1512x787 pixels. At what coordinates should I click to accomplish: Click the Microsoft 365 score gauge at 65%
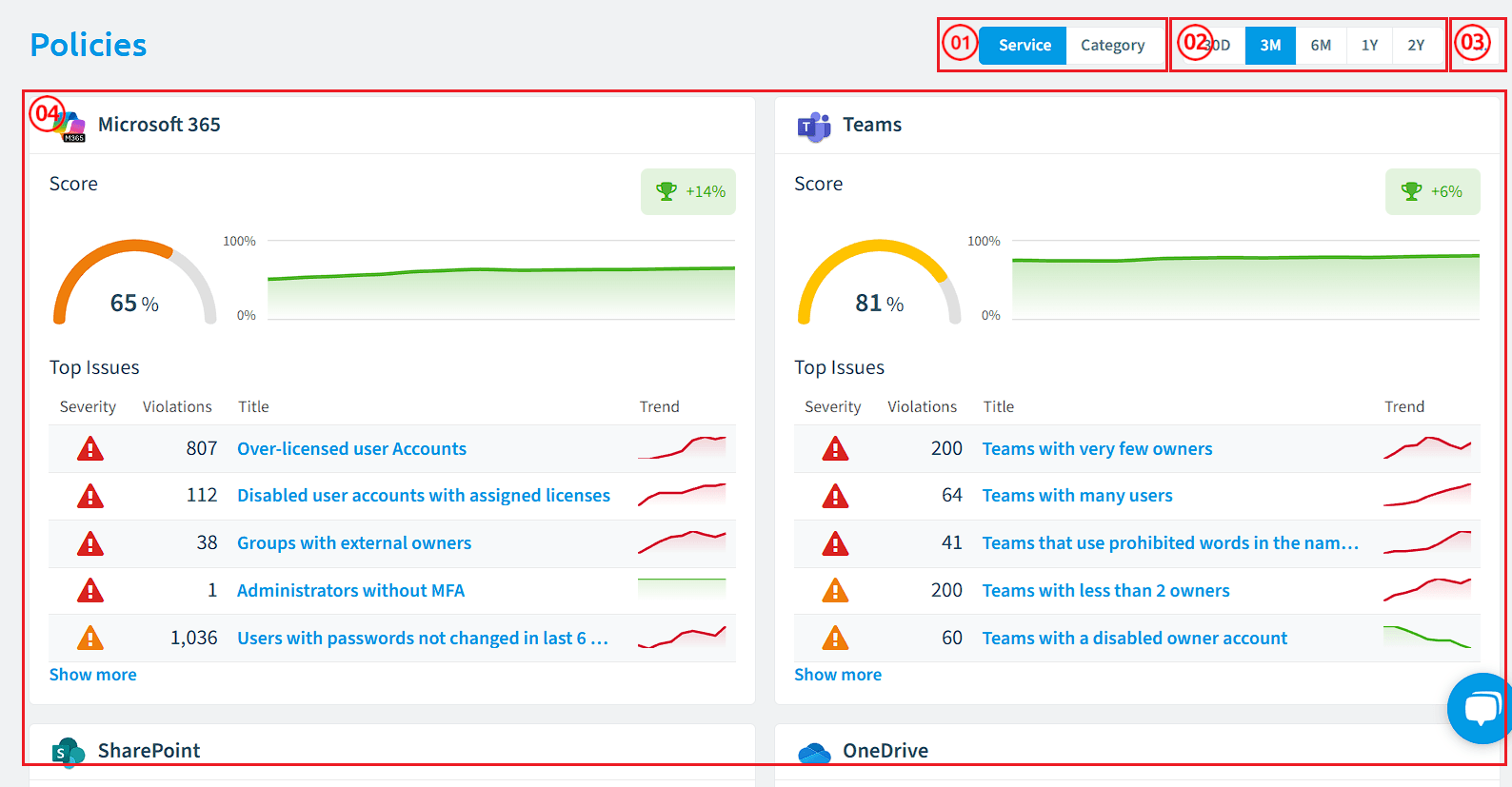pyautogui.click(x=134, y=283)
